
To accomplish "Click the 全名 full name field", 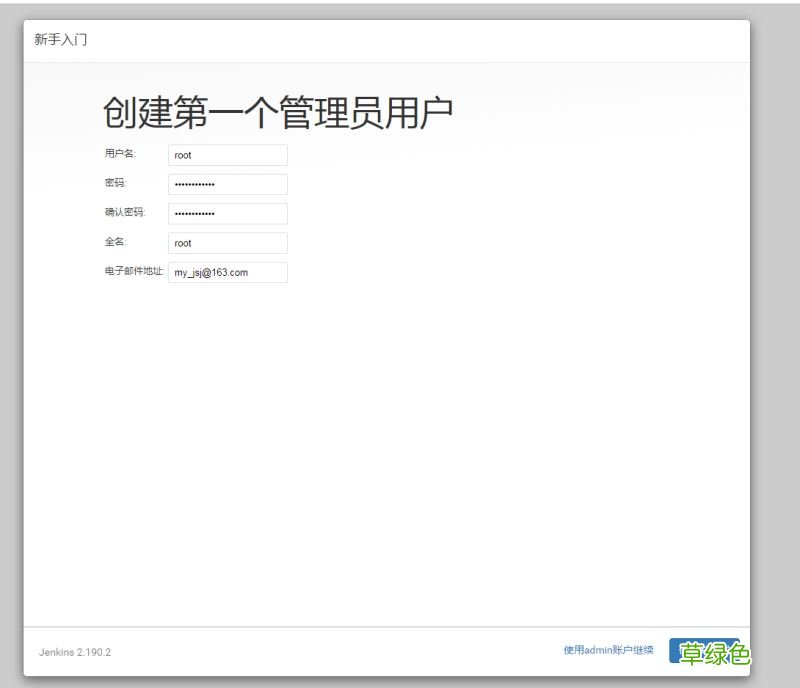I will [227, 242].
